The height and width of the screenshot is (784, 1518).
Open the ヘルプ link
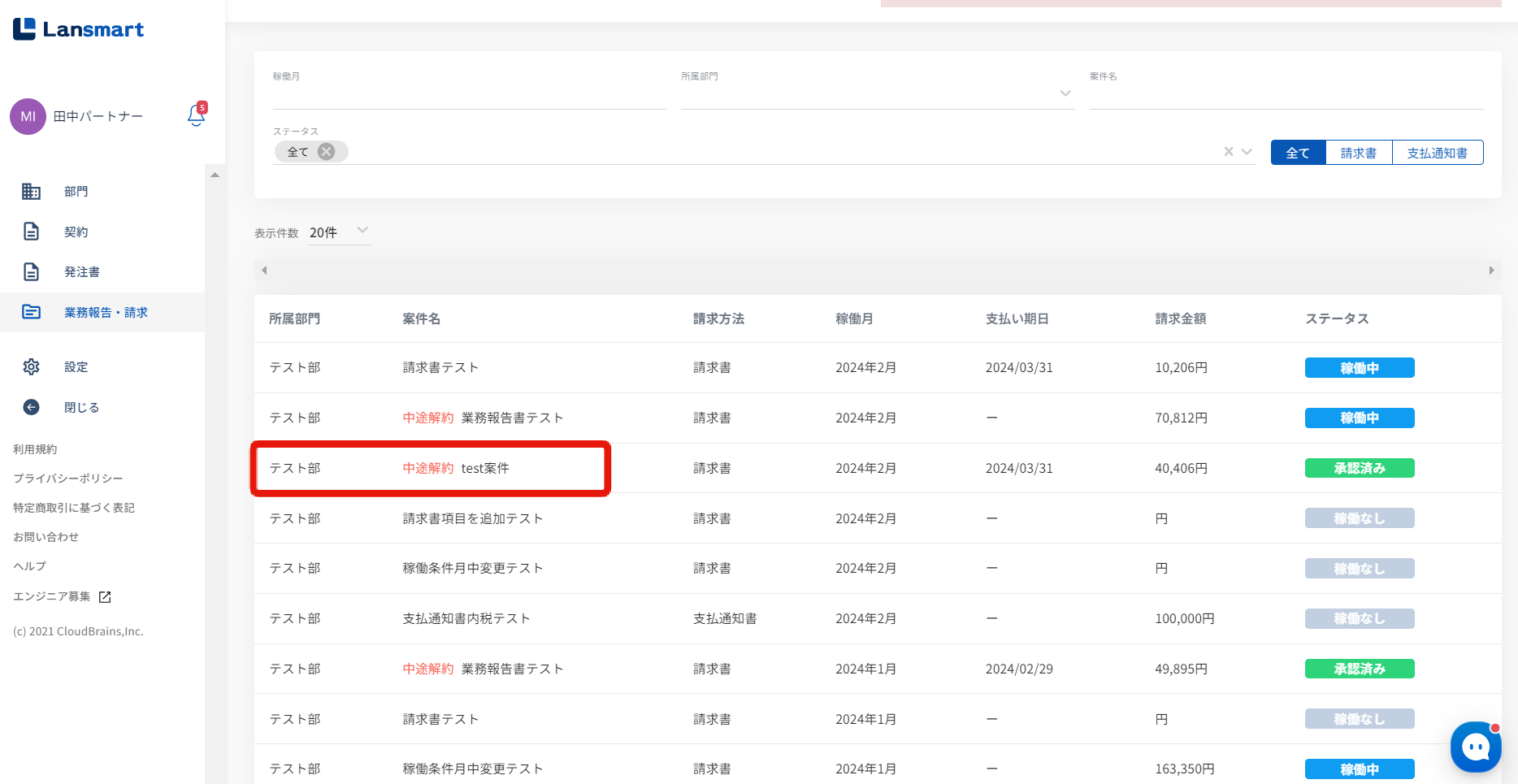pos(30,566)
